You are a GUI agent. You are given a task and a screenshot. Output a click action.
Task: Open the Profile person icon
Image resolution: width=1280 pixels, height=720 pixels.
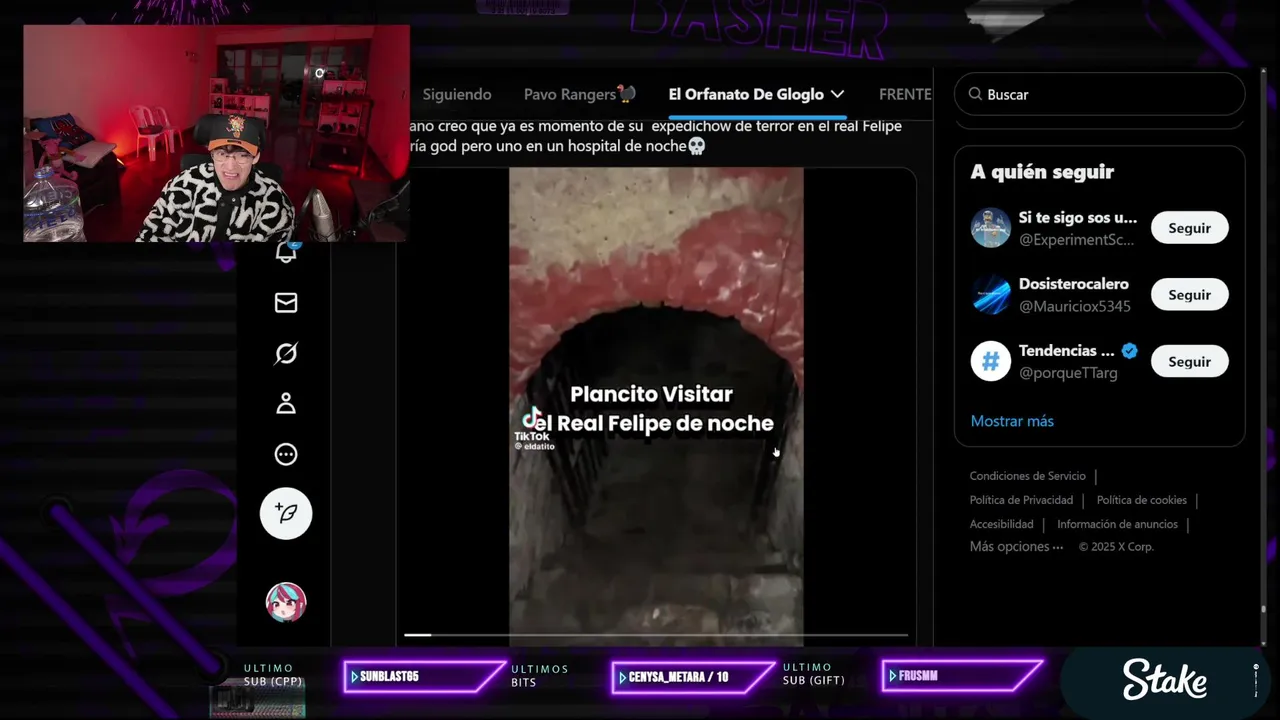286,404
